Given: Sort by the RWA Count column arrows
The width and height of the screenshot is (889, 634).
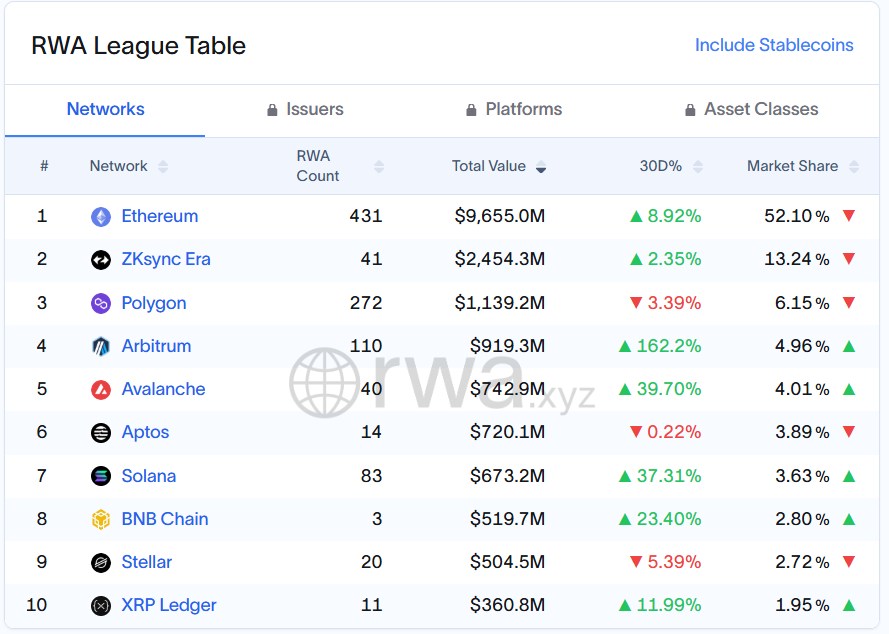Looking at the screenshot, I should (378, 167).
